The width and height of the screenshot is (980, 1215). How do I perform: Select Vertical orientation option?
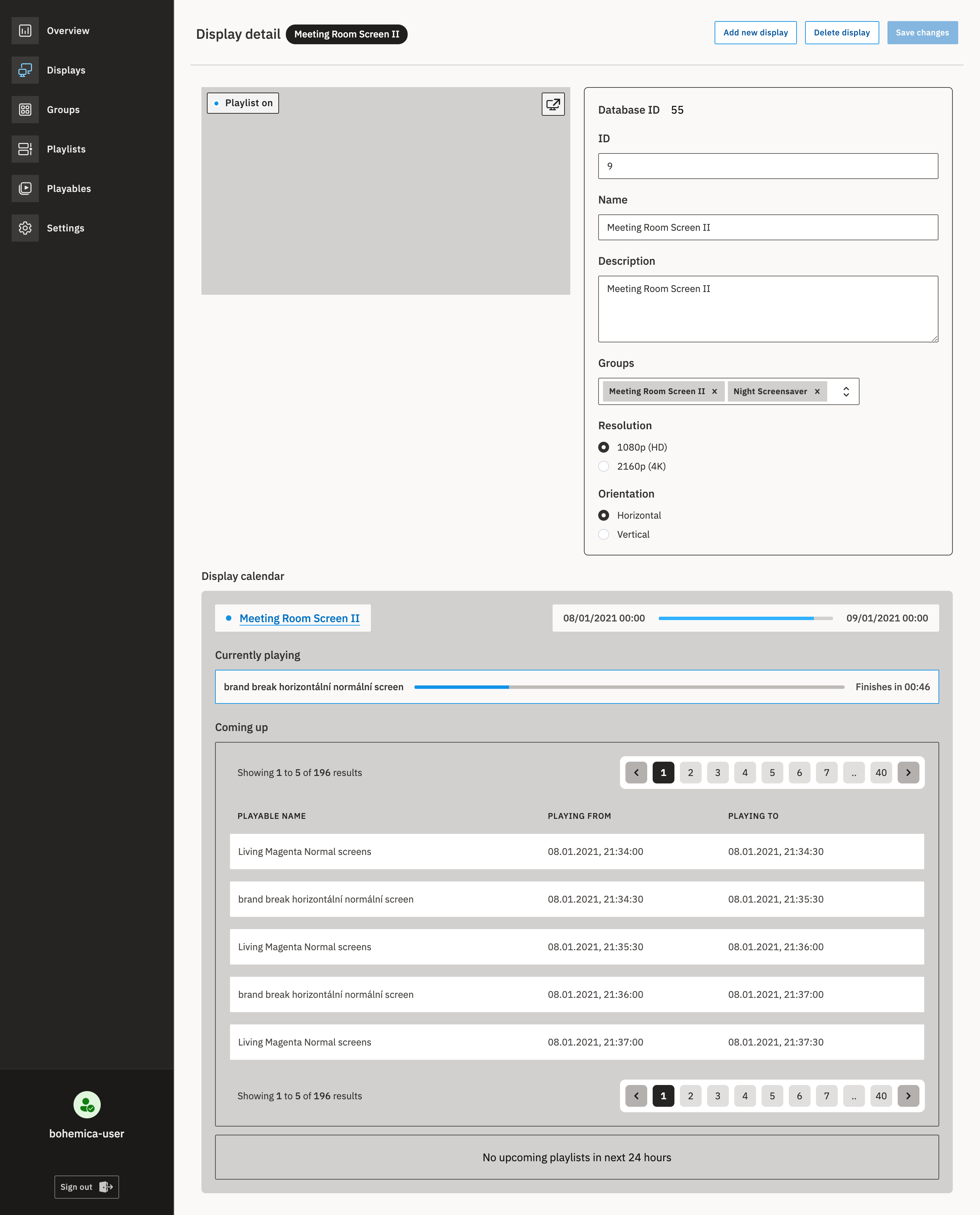(x=603, y=534)
